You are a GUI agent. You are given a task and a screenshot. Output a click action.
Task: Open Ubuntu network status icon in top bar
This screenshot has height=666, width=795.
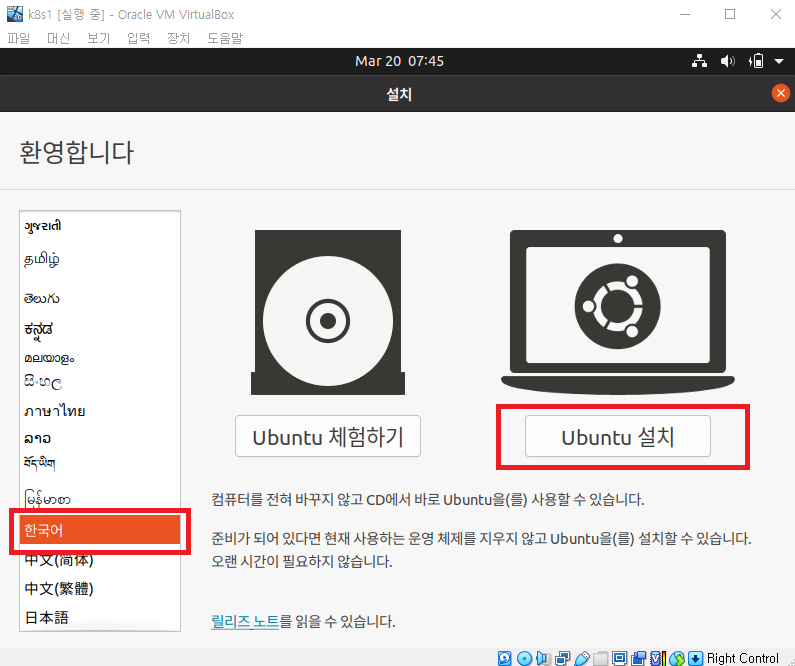[x=700, y=61]
